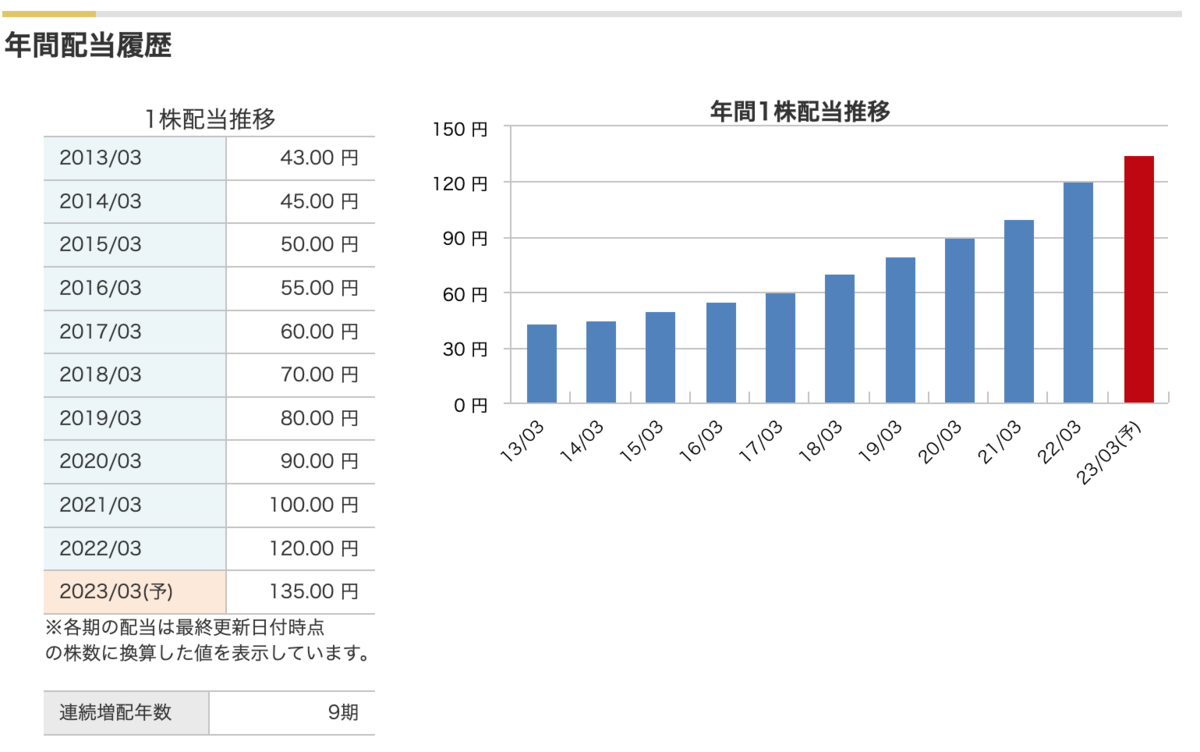Screen dimensions: 1200x752
Task: Click the 9期 value cell
Action: (292, 713)
